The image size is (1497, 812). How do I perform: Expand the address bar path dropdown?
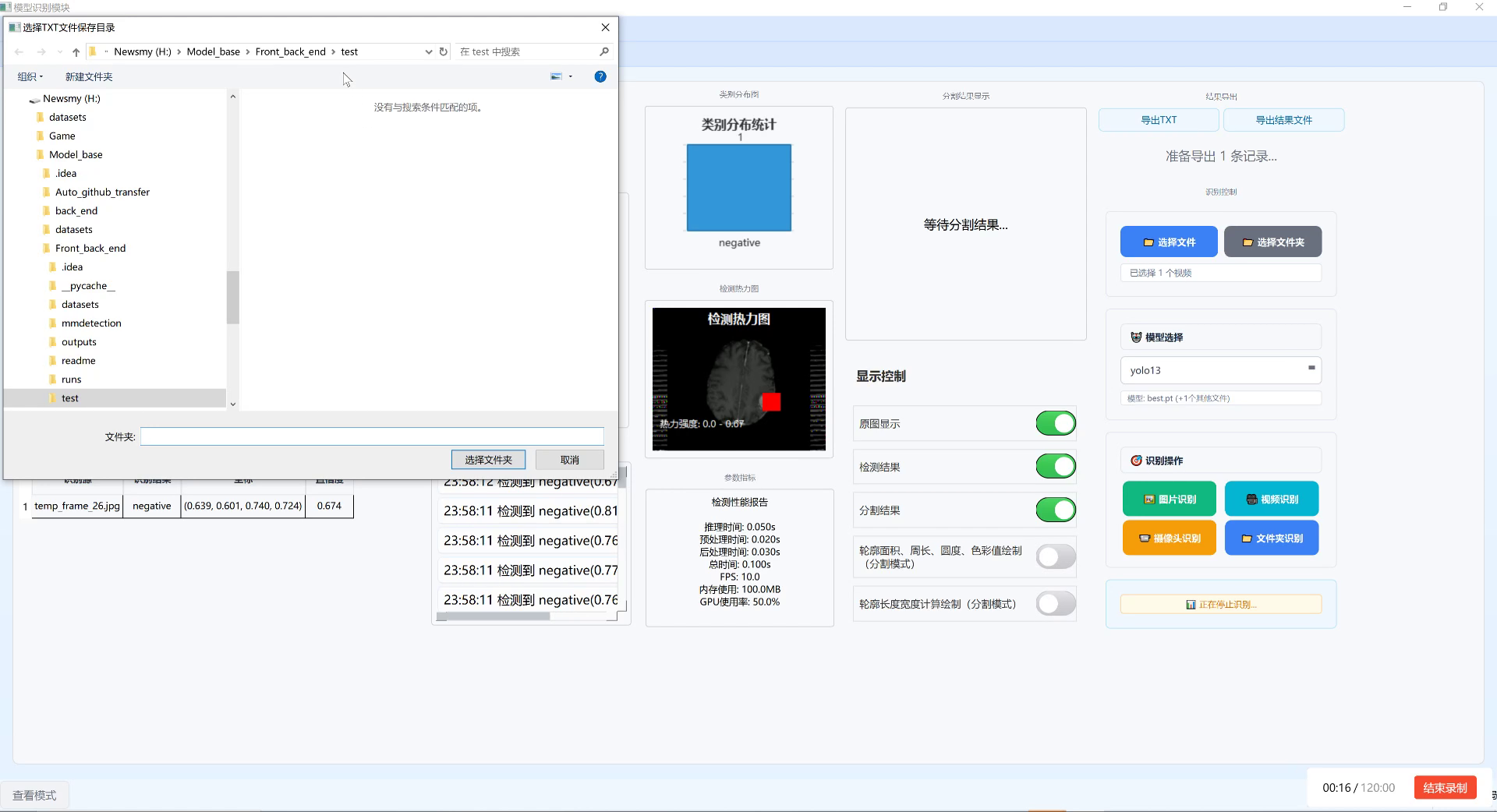(428, 51)
